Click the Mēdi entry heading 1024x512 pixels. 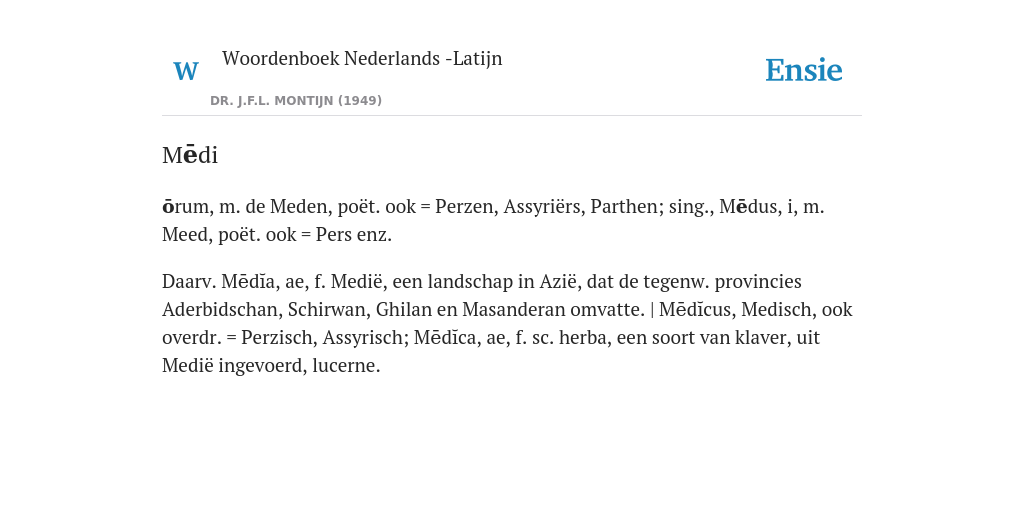pos(190,155)
